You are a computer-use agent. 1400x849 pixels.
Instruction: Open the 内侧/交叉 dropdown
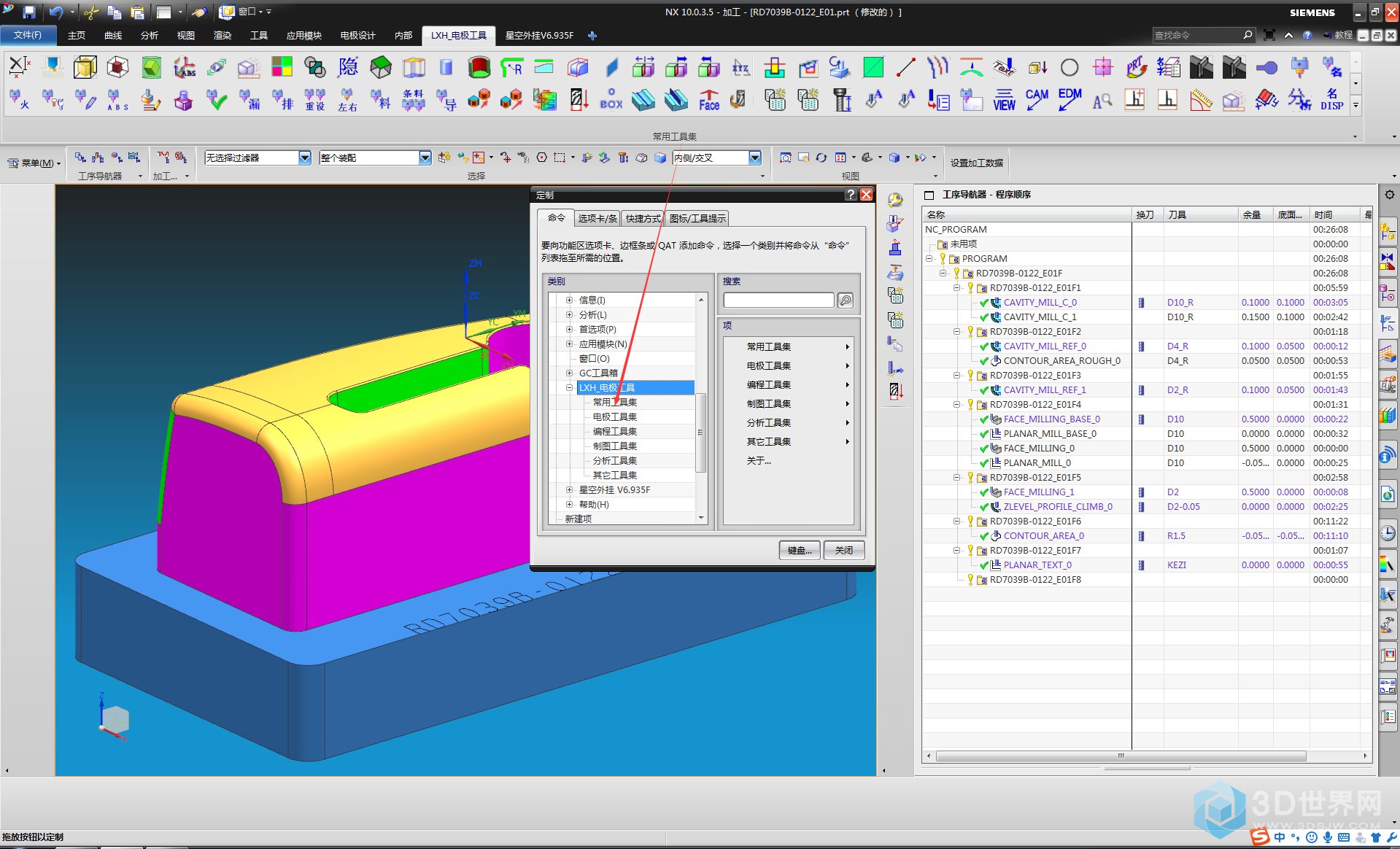[755, 158]
